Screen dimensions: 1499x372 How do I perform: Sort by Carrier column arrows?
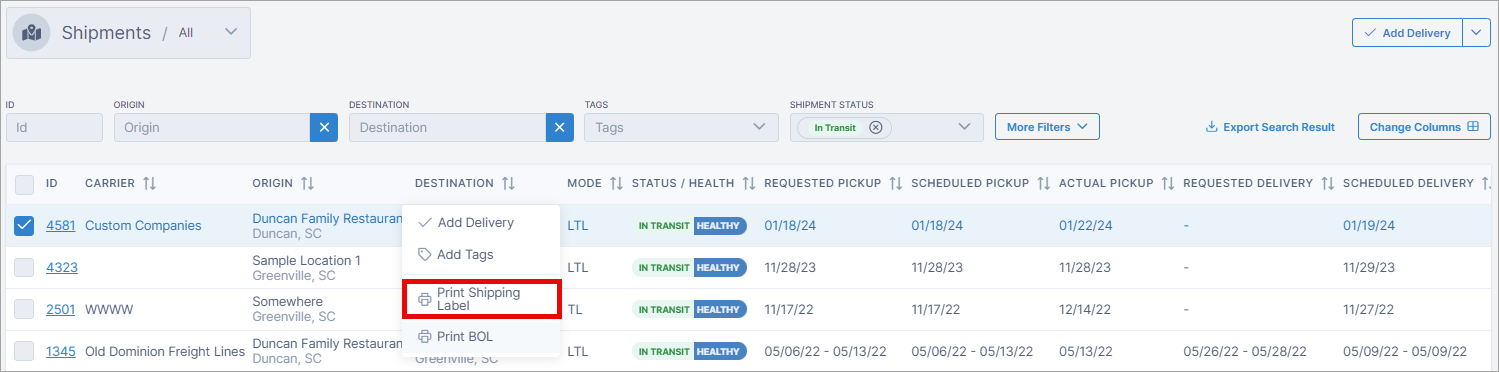[x=150, y=184]
